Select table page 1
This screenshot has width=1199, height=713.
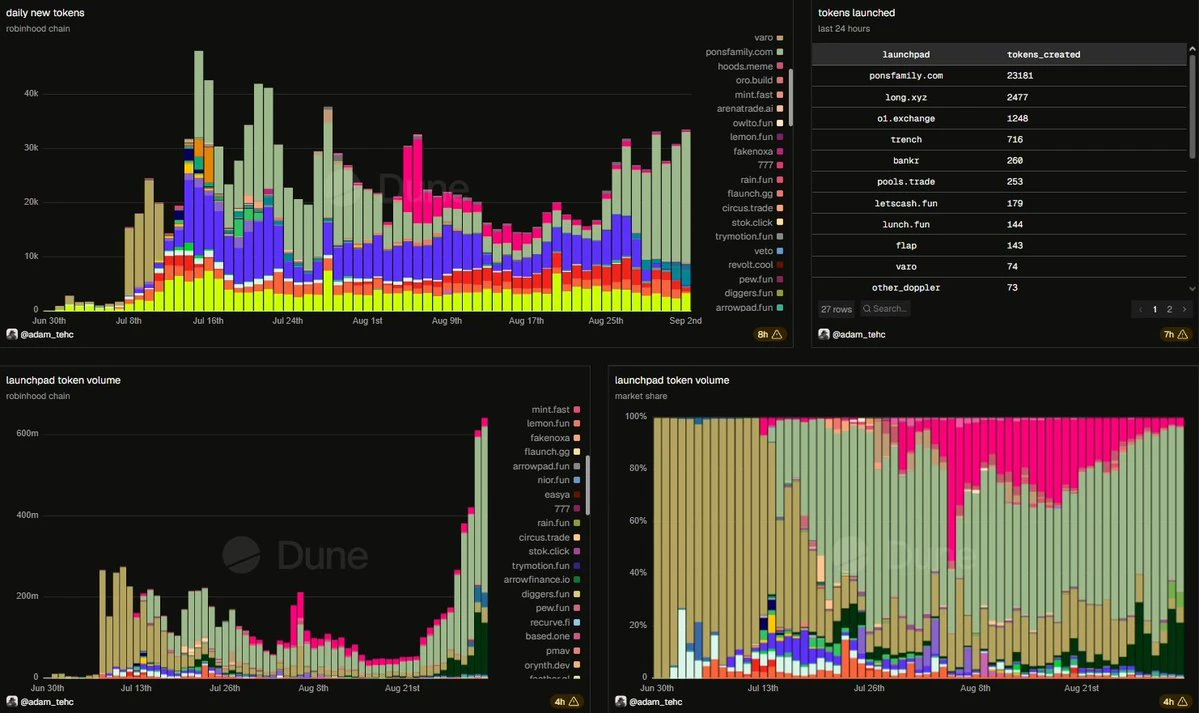point(1155,309)
